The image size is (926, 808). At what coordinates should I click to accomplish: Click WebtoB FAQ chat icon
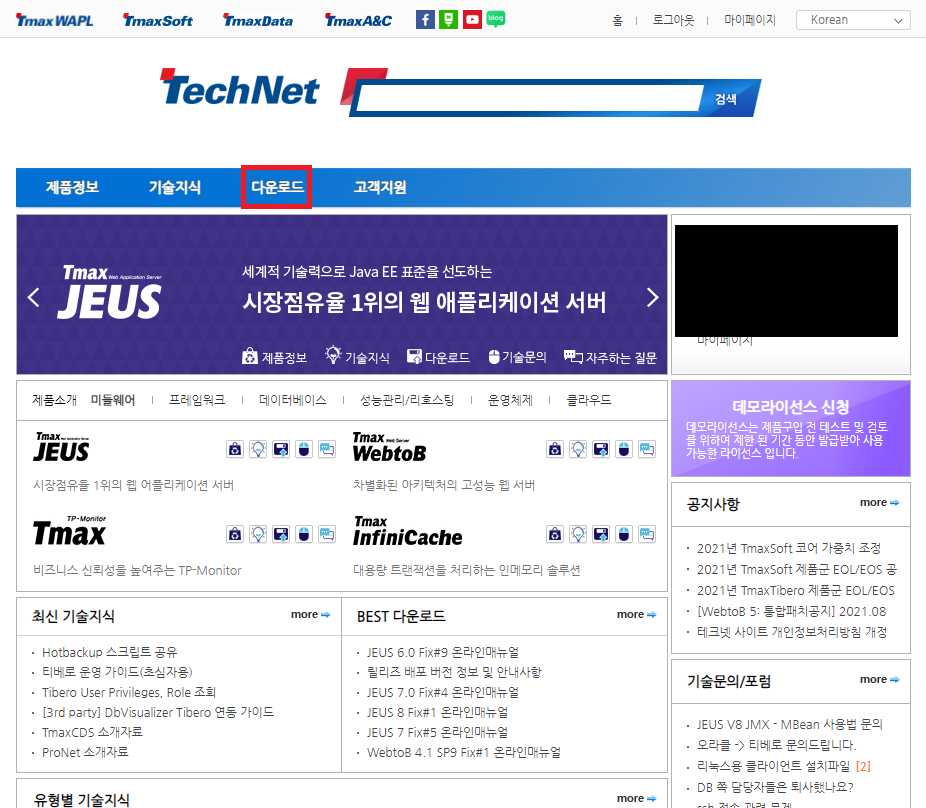[647, 449]
